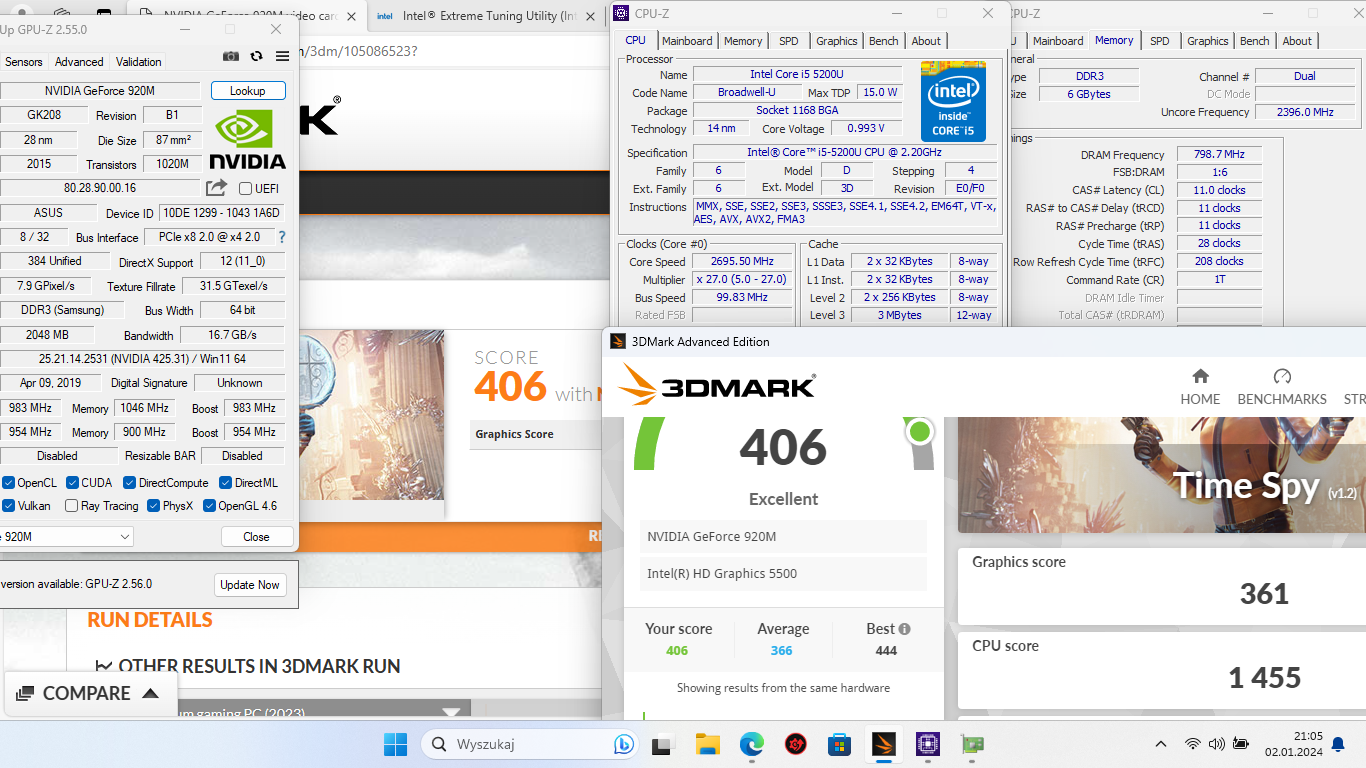
Task: Open Bench tab in front CPU-Z window
Action: (884, 41)
